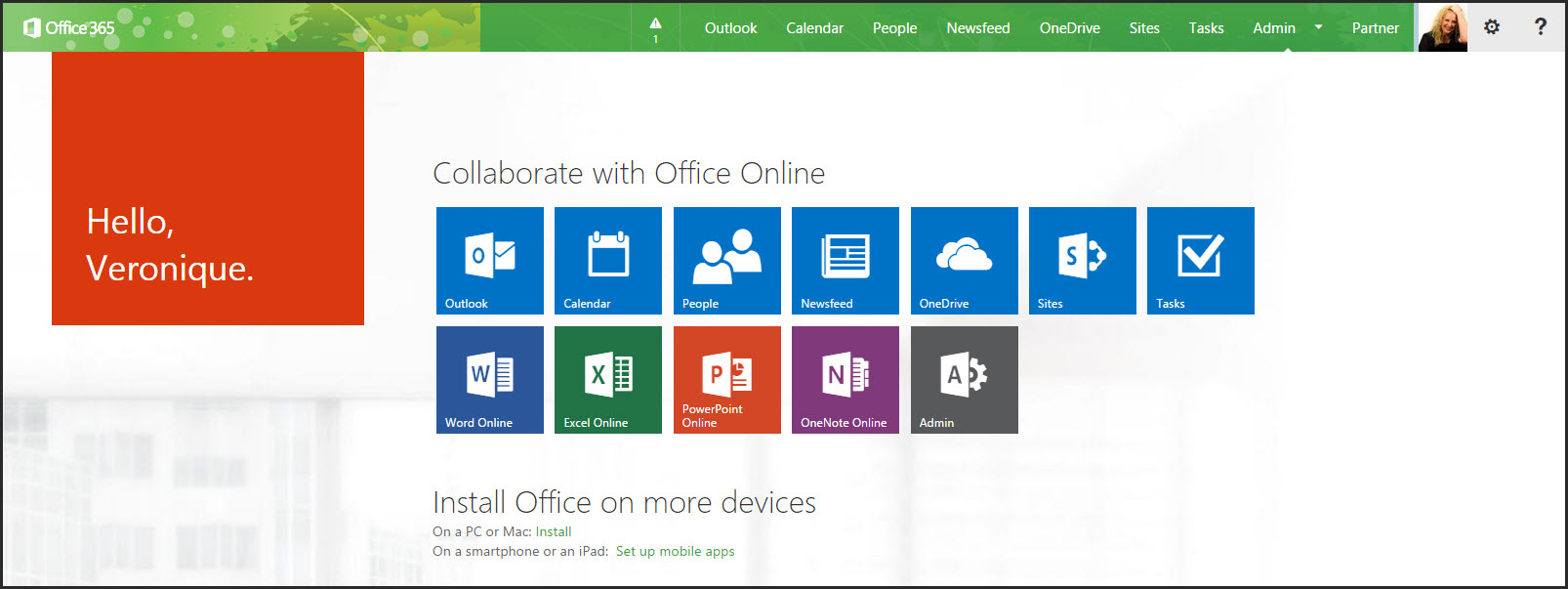
Task: Open the help question mark
Action: tap(1540, 27)
